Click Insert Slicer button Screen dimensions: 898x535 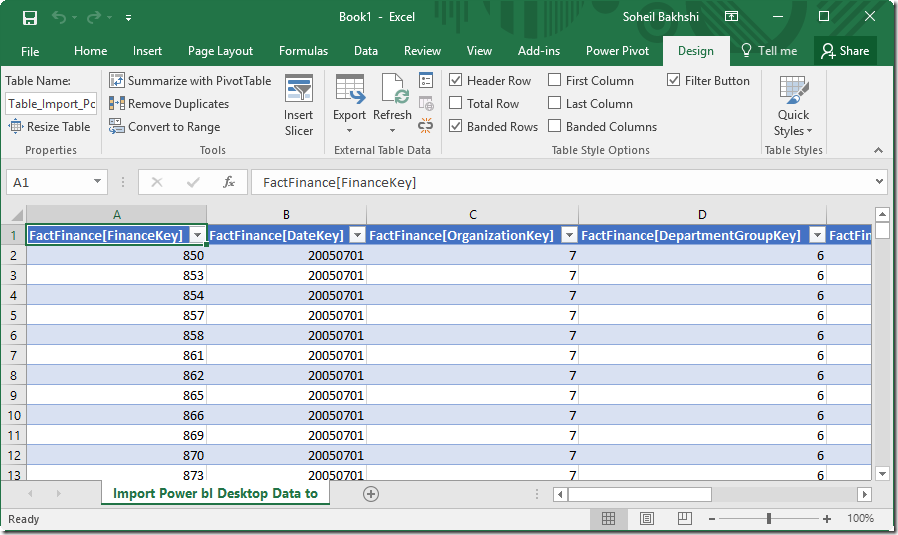click(x=299, y=106)
